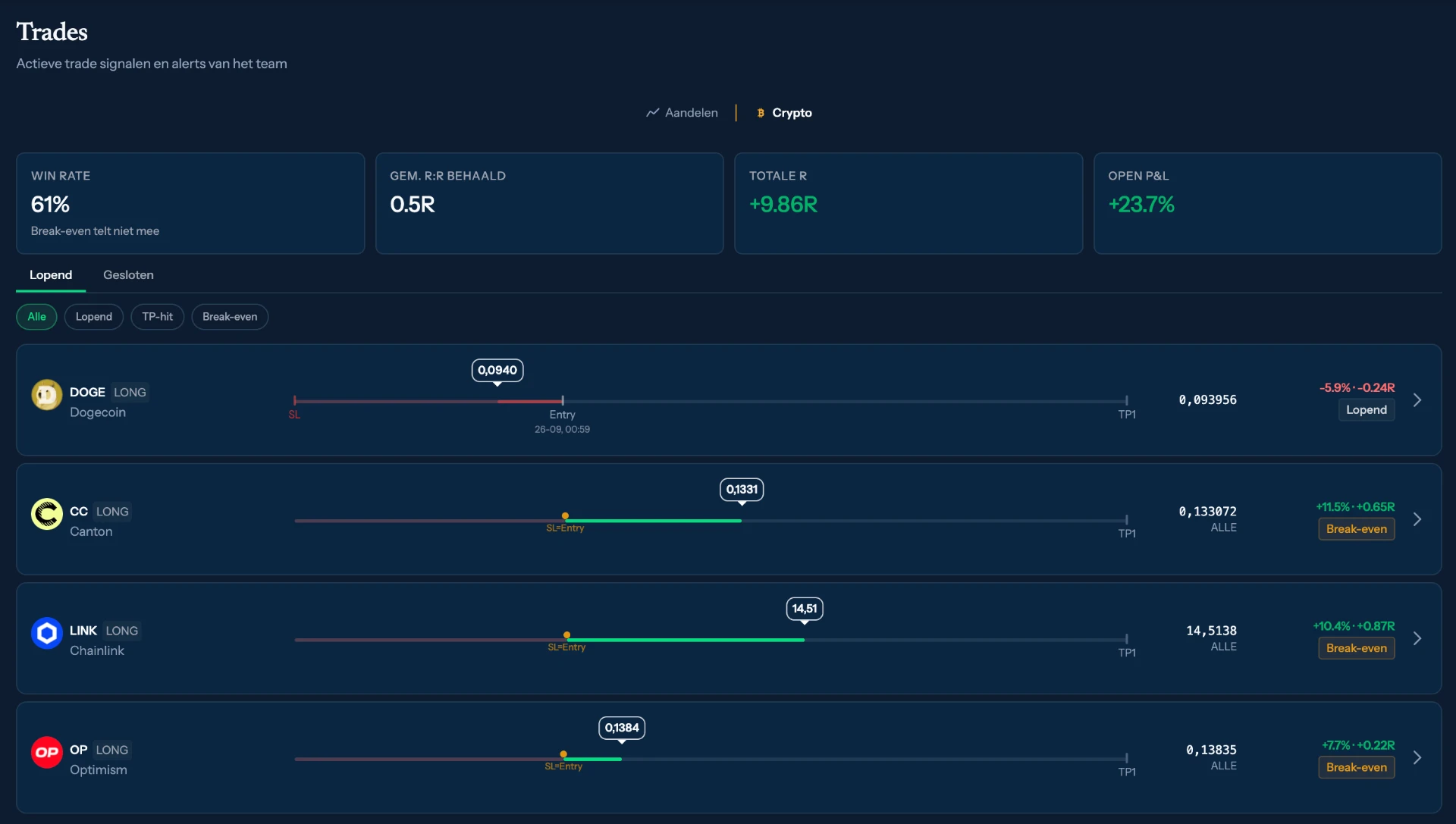Click the OP price 0,13835
This screenshot has width=1456, height=824.
[x=1211, y=750]
